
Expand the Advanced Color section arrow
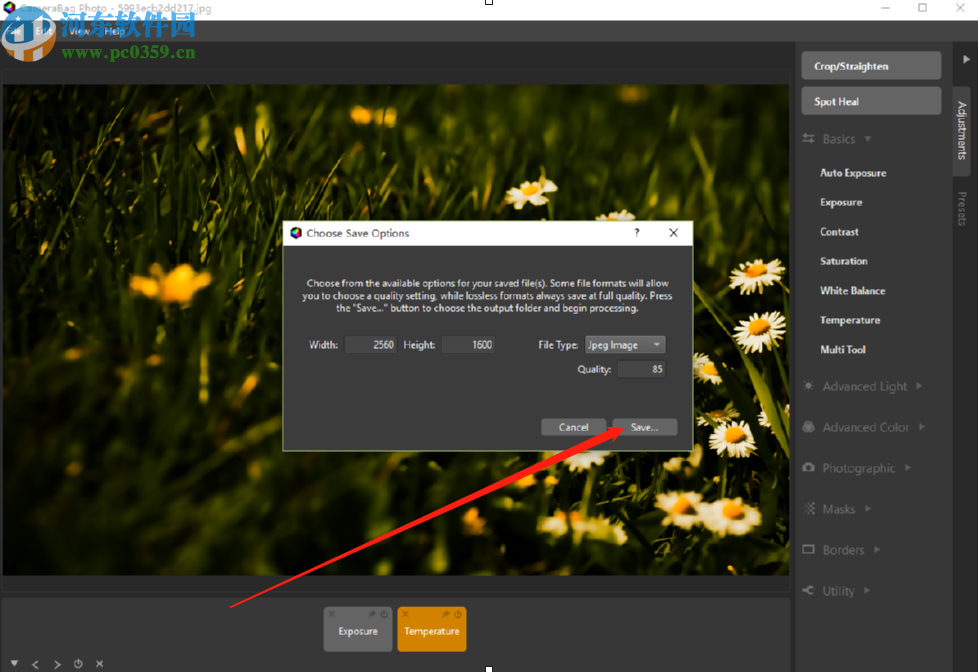(x=921, y=427)
